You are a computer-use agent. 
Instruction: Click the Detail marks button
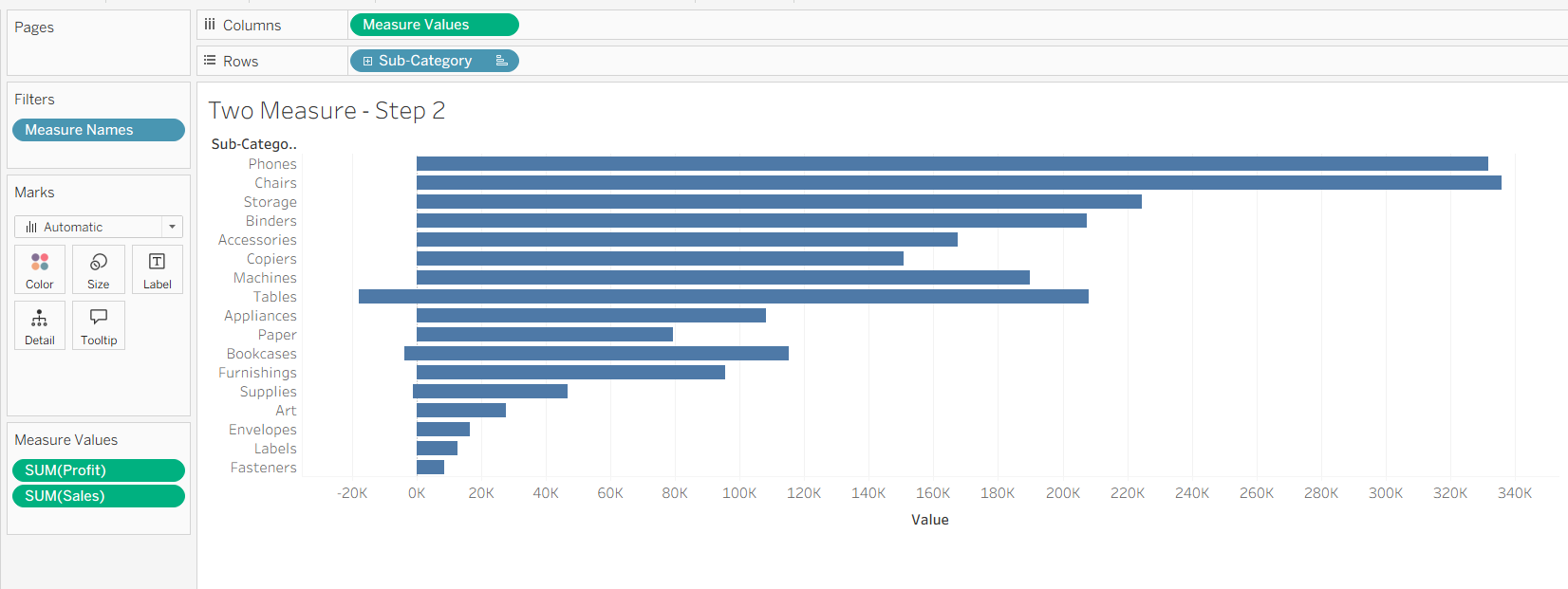click(40, 325)
